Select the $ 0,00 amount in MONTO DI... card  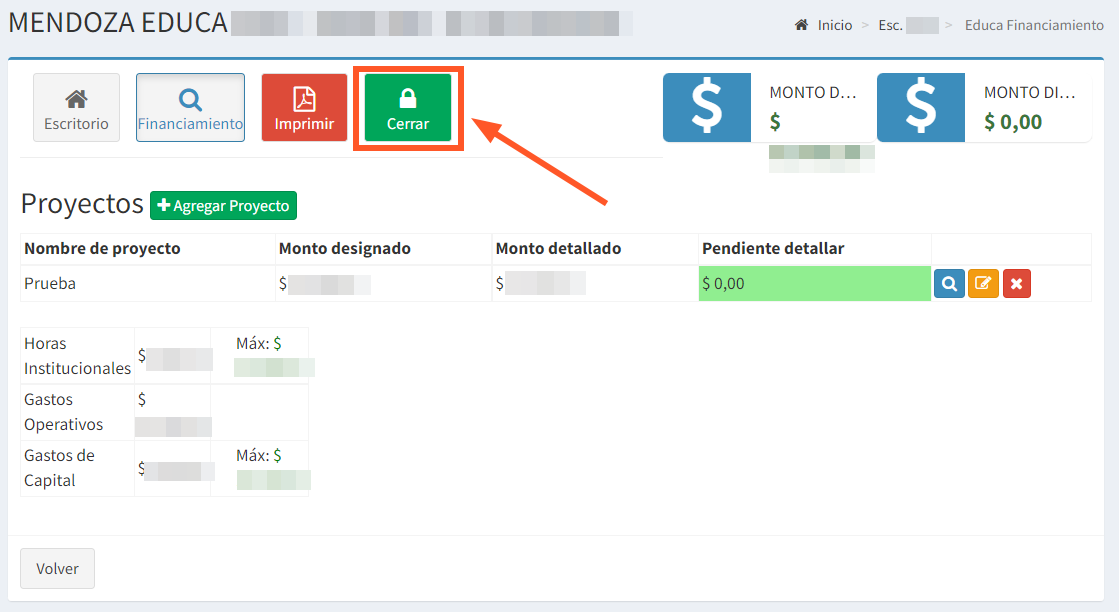click(x=1013, y=122)
